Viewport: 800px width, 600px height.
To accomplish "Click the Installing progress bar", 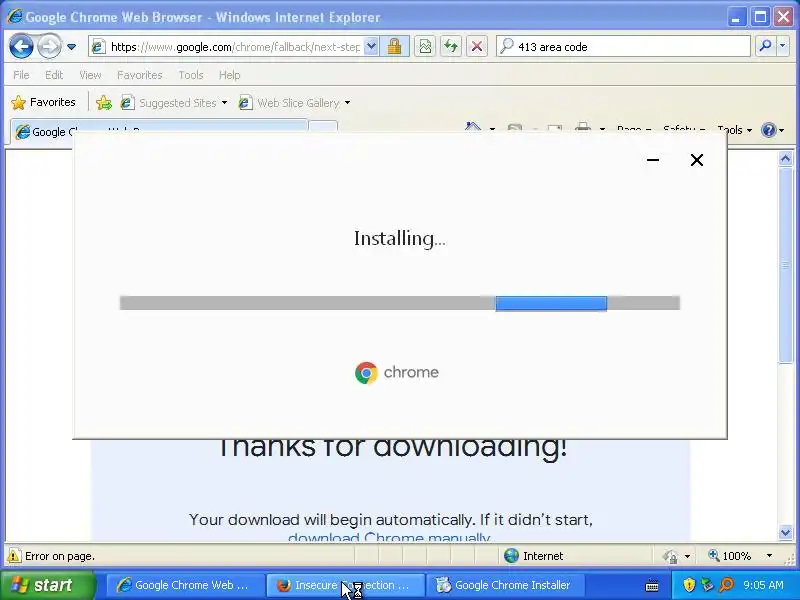I will [399, 303].
